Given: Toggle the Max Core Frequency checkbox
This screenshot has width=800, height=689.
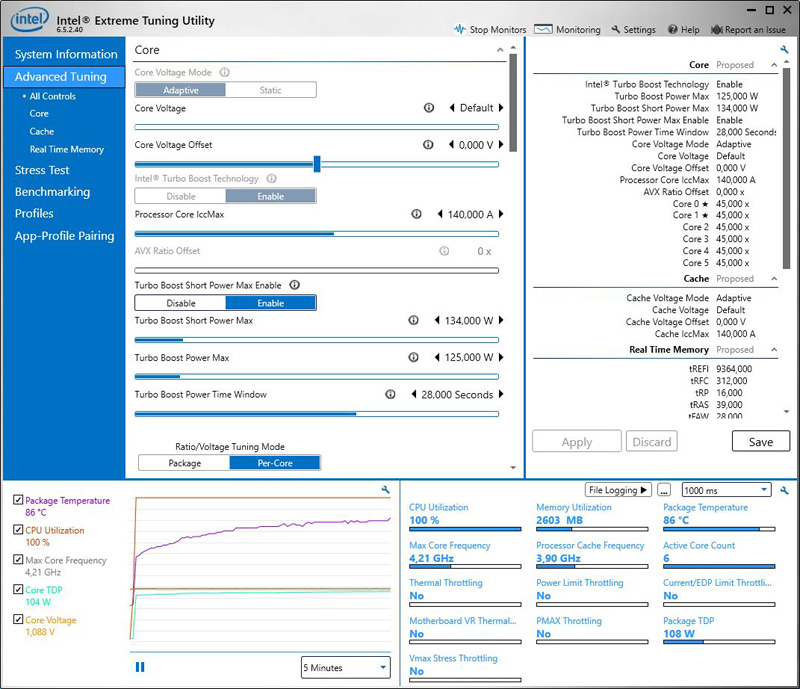Looking at the screenshot, I should (18, 559).
